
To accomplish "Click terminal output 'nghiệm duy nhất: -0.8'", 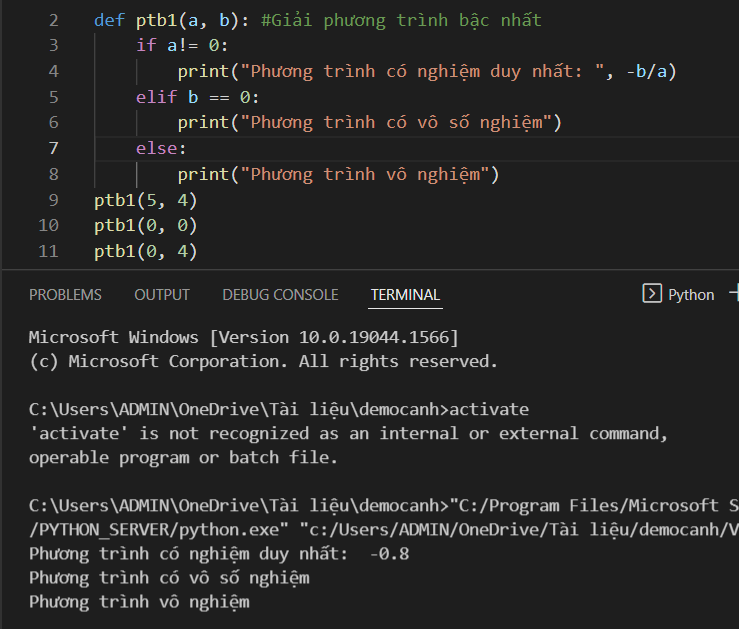I will click(299, 554).
